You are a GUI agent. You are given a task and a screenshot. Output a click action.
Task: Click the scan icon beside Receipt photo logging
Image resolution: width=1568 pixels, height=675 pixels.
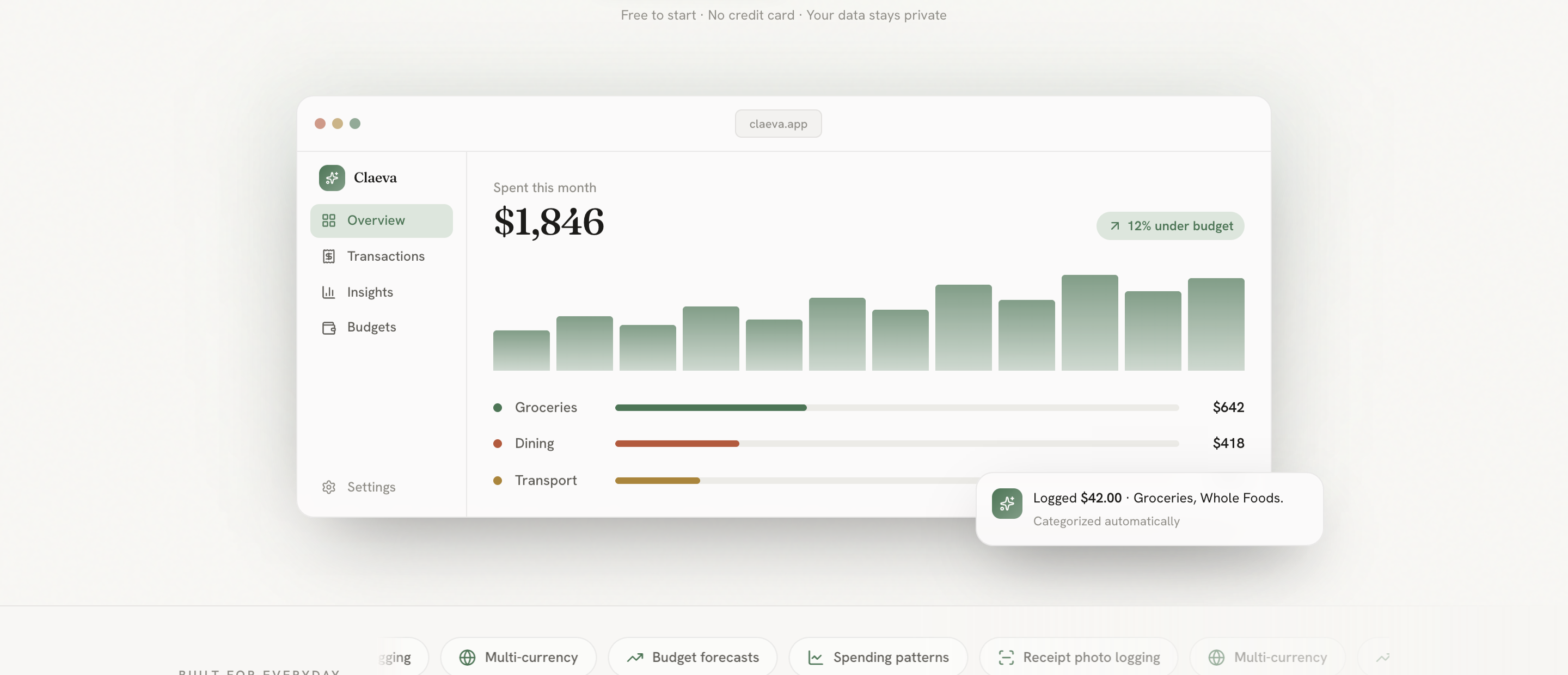point(1006,658)
